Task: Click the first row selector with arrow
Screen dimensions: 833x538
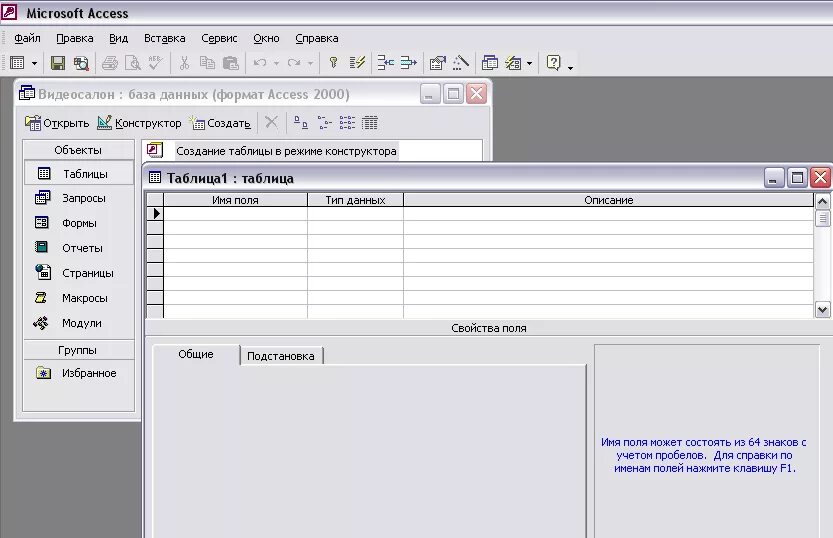Action: [155, 214]
